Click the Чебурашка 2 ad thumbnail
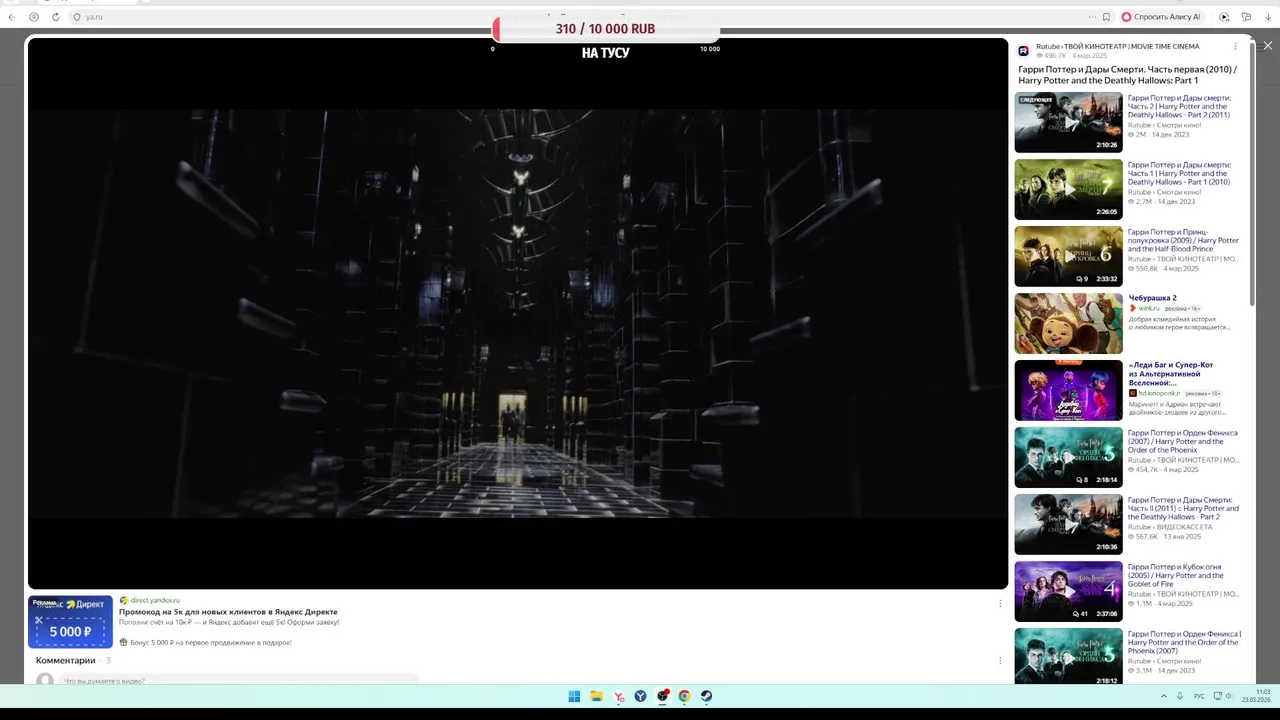 pyautogui.click(x=1068, y=323)
